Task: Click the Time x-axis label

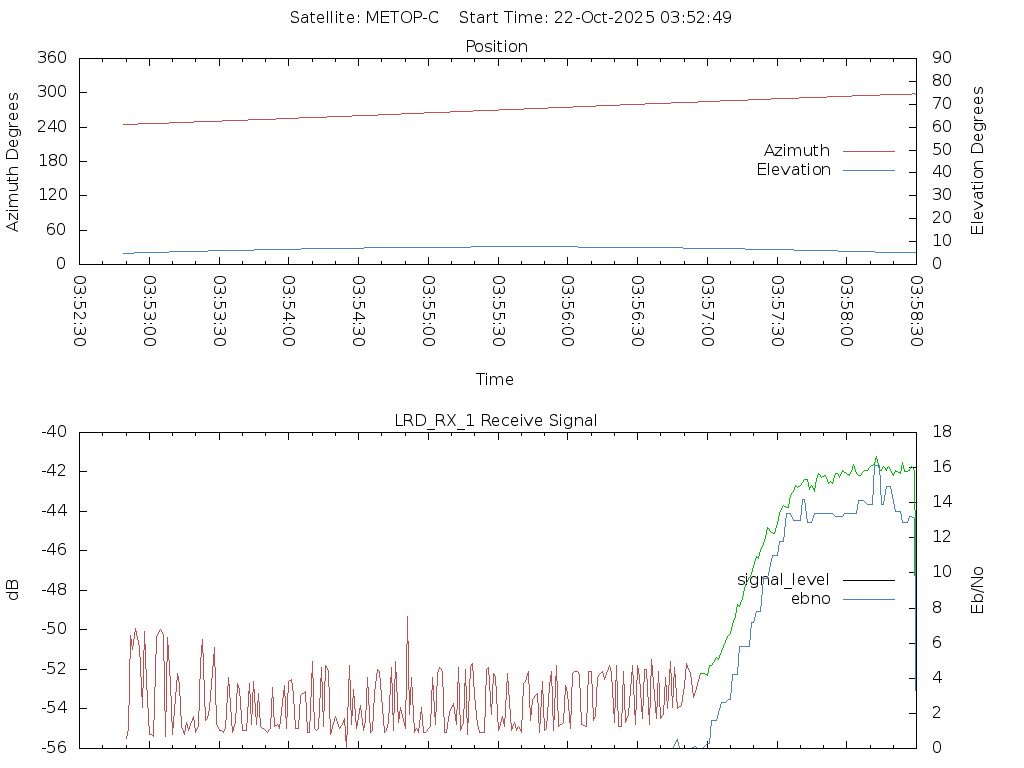Action: [x=495, y=379]
